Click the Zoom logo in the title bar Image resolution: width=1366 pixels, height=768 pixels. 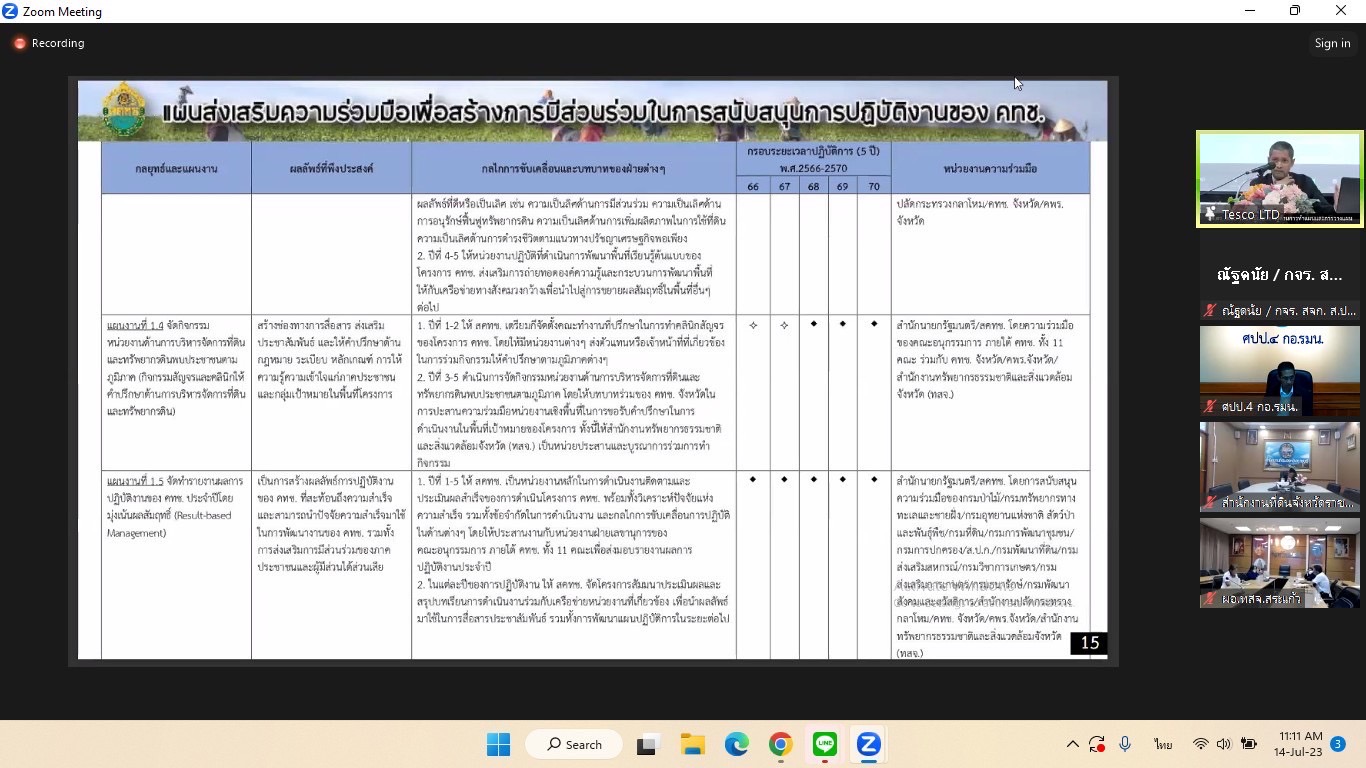click(11, 11)
